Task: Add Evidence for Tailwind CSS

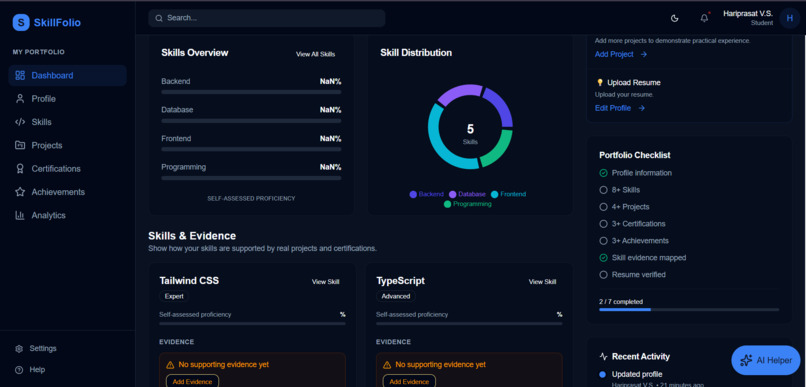Action: click(x=192, y=382)
